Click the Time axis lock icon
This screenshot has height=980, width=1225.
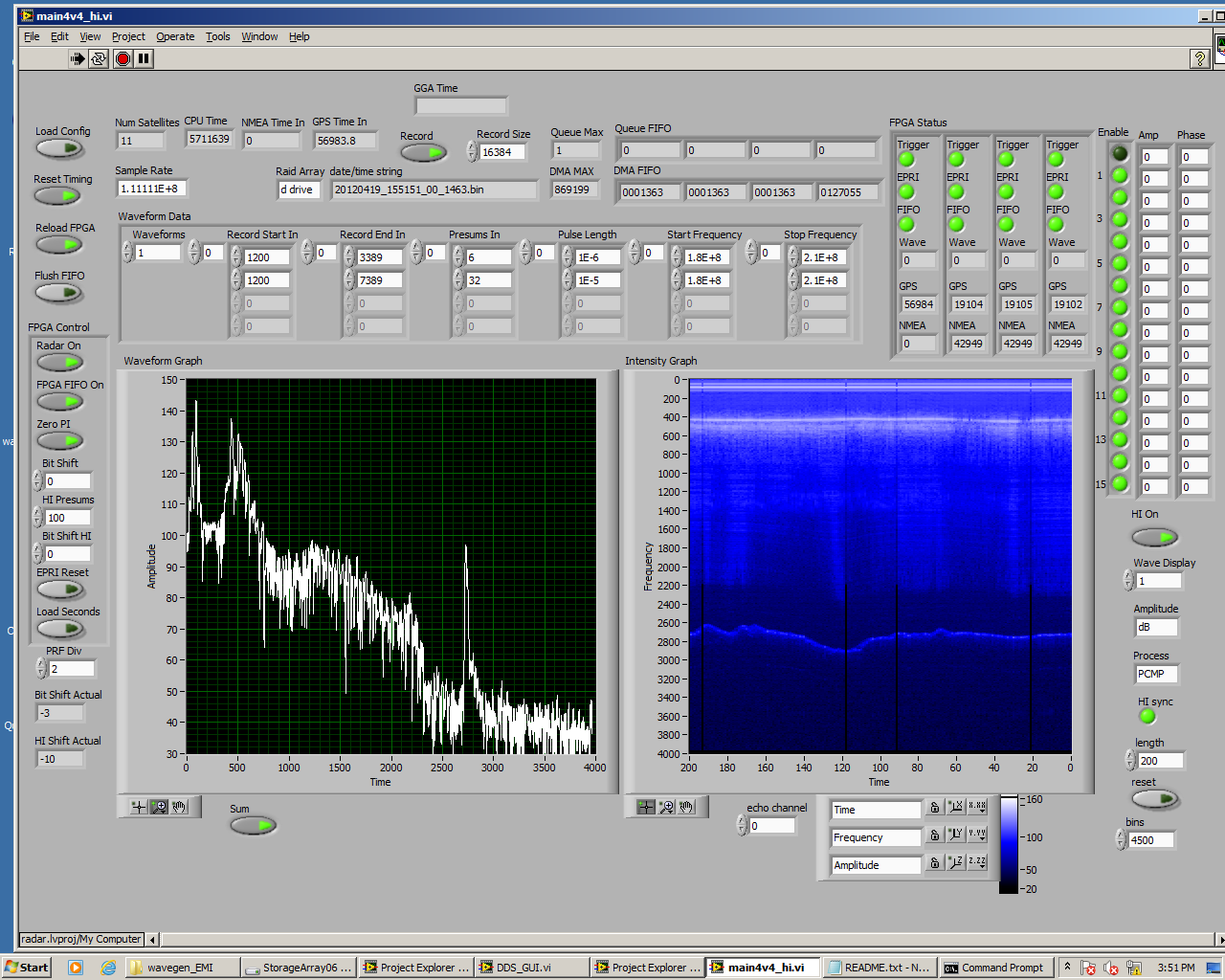click(935, 808)
